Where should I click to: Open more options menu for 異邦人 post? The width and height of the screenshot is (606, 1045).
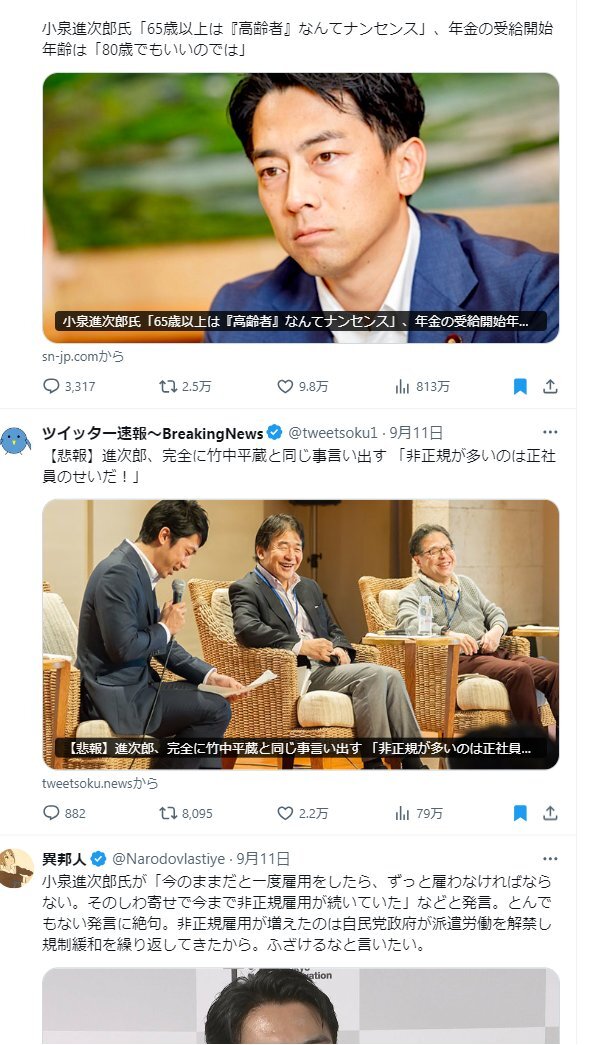[550, 859]
